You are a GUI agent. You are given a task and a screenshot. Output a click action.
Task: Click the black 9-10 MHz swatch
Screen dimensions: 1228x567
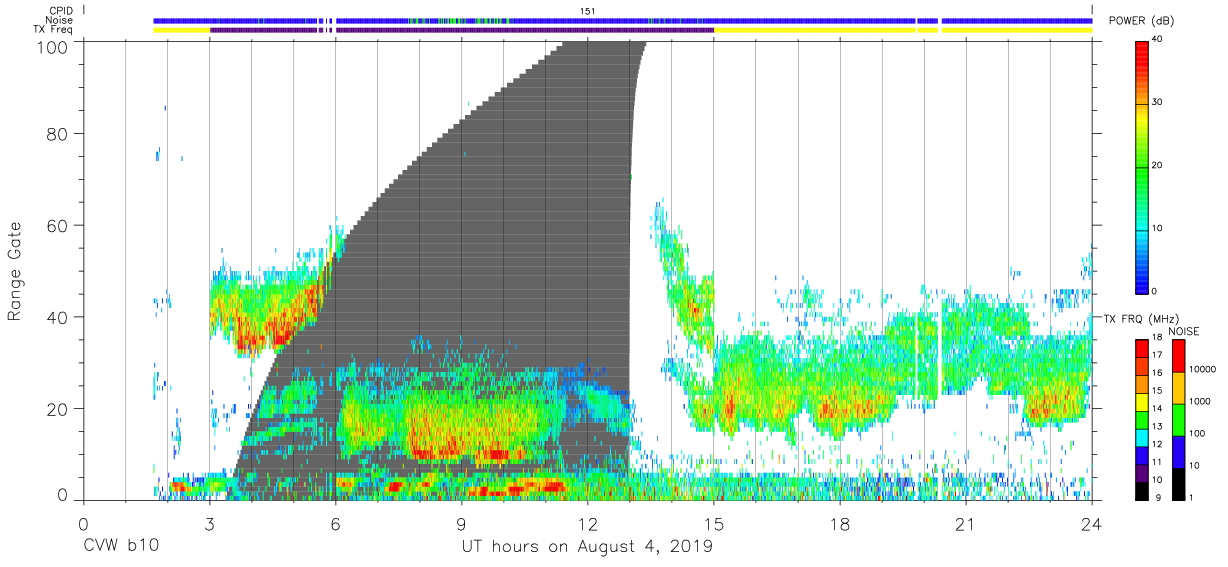pos(1143,491)
